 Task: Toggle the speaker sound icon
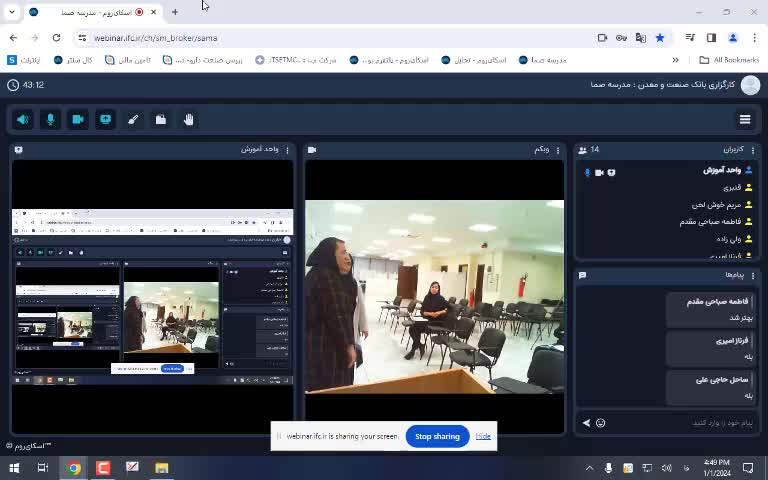23,120
